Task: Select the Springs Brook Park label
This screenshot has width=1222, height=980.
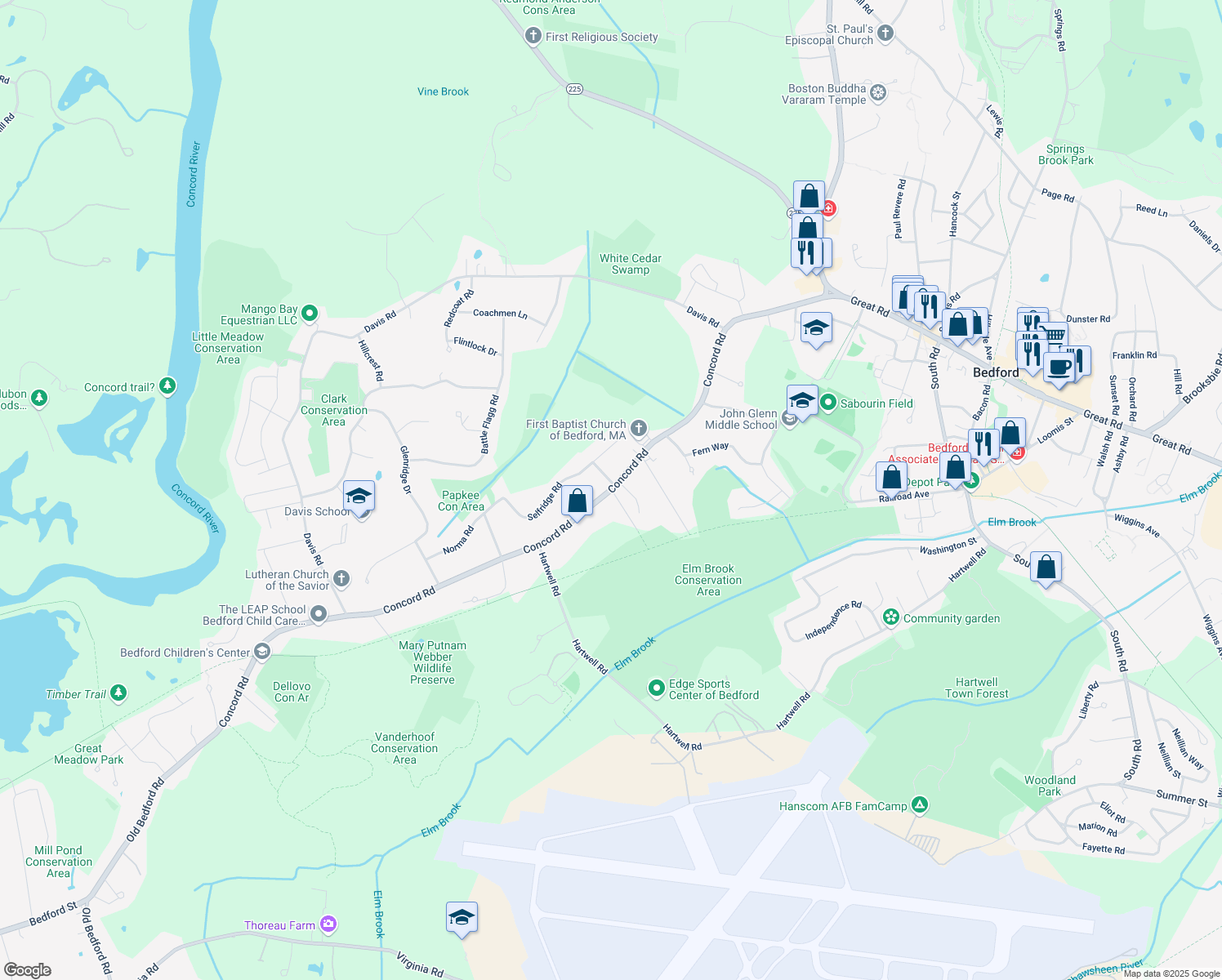Action: click(x=1066, y=154)
